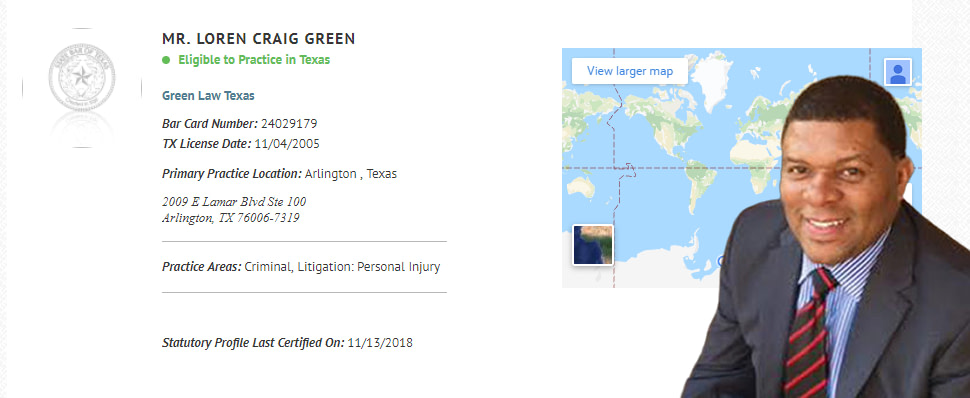
Task: Switch map to satellite imagery thumbnail
Action: pyautogui.click(x=593, y=245)
